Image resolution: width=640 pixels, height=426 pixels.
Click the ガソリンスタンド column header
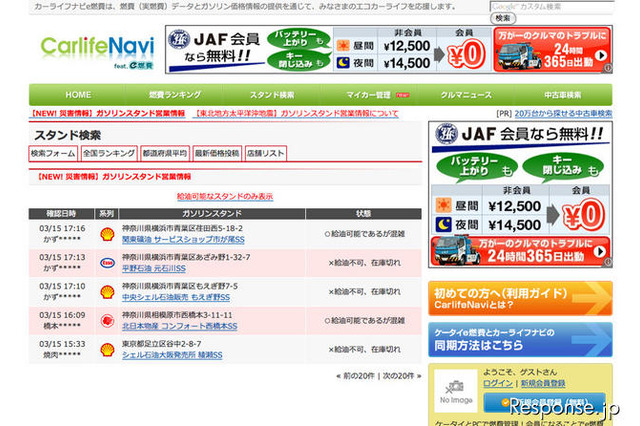pyautogui.click(x=212, y=214)
